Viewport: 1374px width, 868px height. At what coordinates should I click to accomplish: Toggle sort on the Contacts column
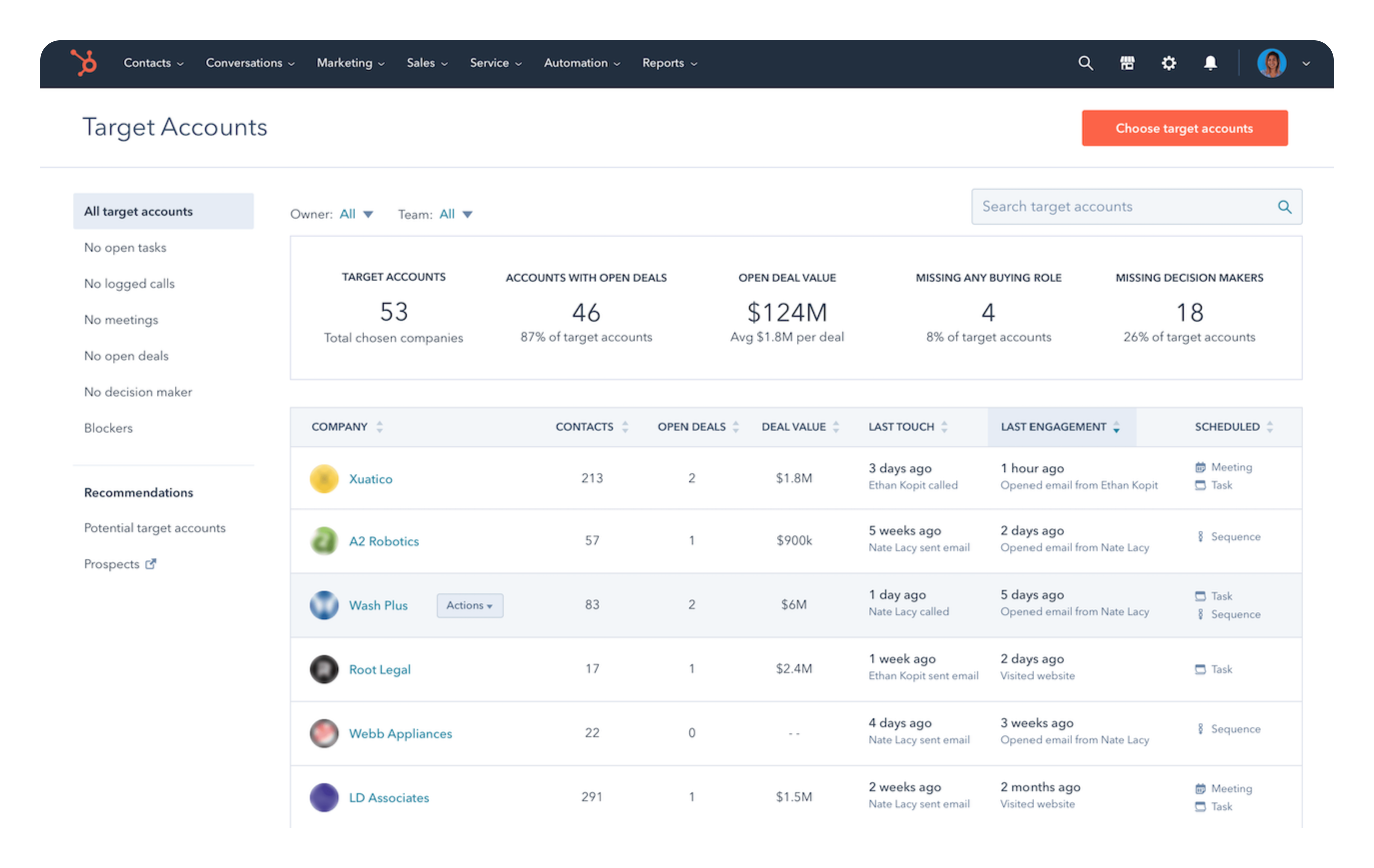626,426
